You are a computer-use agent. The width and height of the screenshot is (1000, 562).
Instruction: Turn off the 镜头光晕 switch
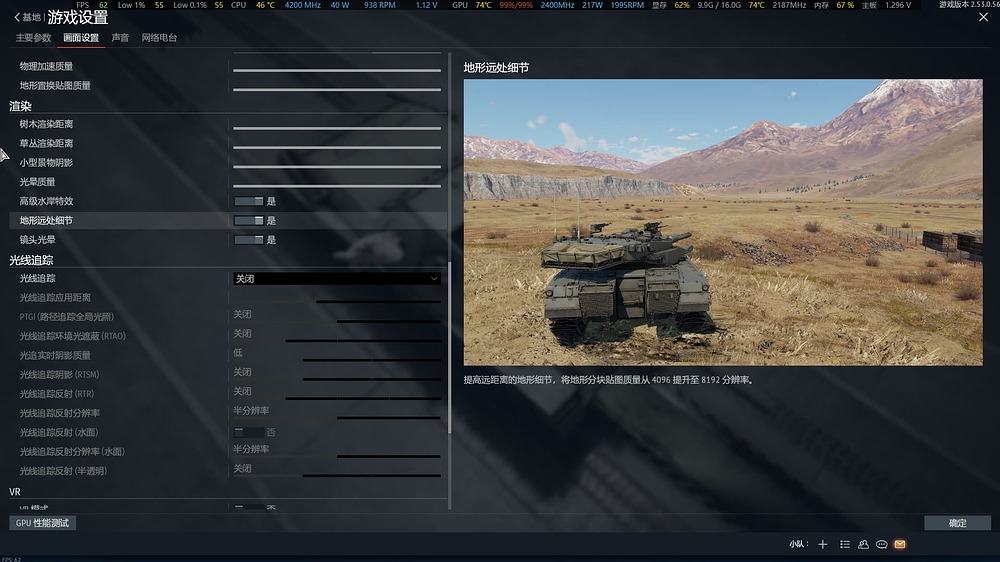click(248, 240)
